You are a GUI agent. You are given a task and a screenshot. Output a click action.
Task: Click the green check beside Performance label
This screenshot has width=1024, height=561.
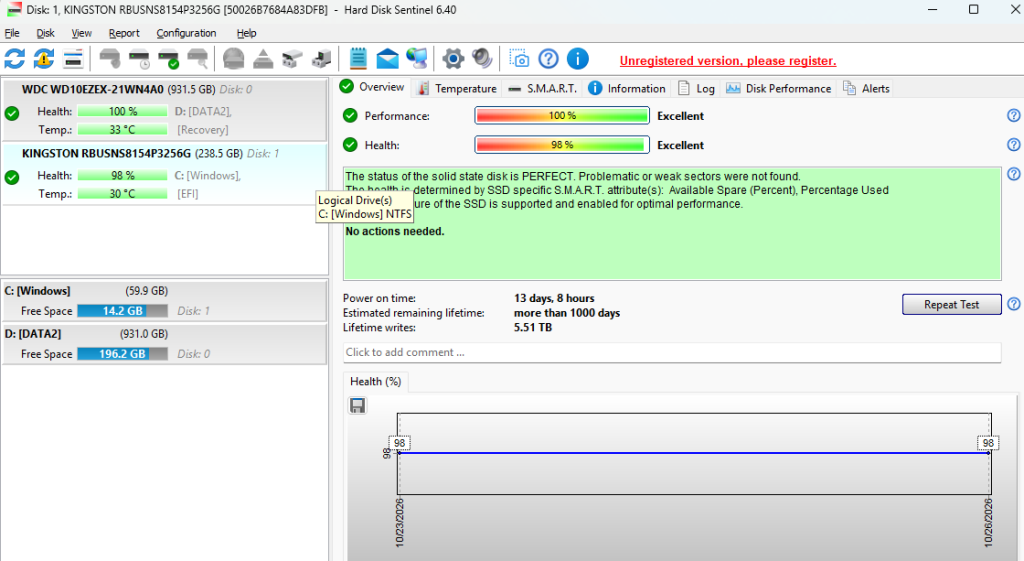(x=350, y=116)
